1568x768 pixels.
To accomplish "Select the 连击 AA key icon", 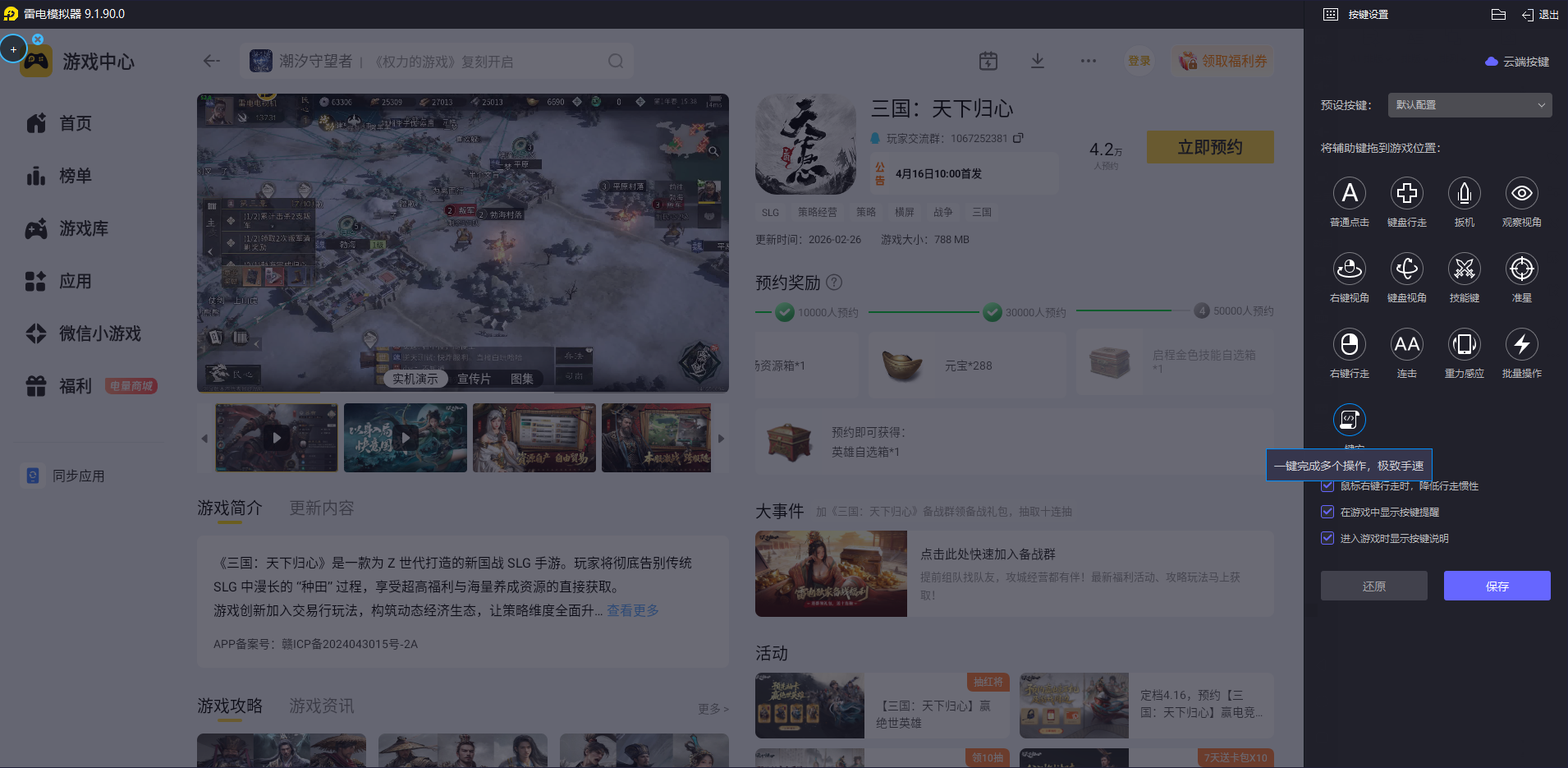I will click(x=1406, y=345).
